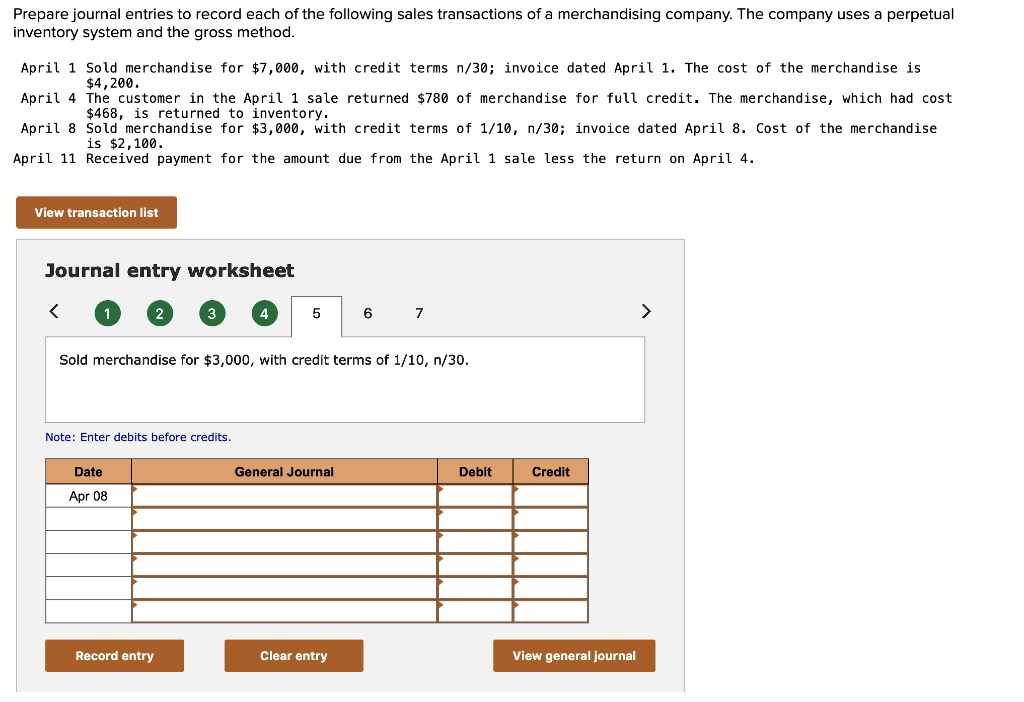The width and height of the screenshot is (1024, 702).
Task: Select transaction 2 circle
Action: 159,313
